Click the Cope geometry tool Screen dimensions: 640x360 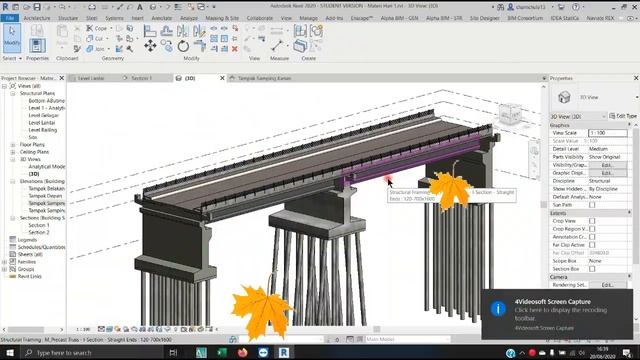(x=96, y=28)
